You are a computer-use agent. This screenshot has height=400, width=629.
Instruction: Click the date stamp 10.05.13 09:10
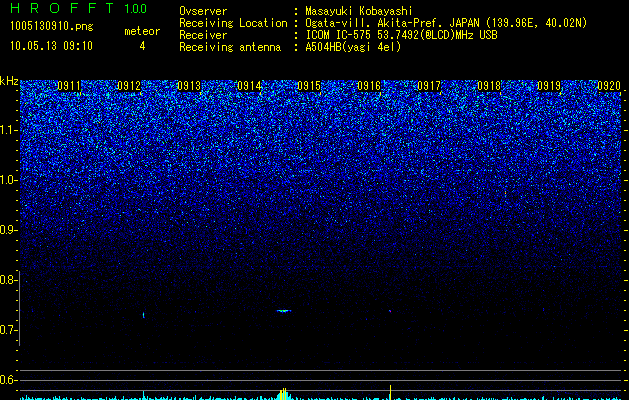(51, 46)
